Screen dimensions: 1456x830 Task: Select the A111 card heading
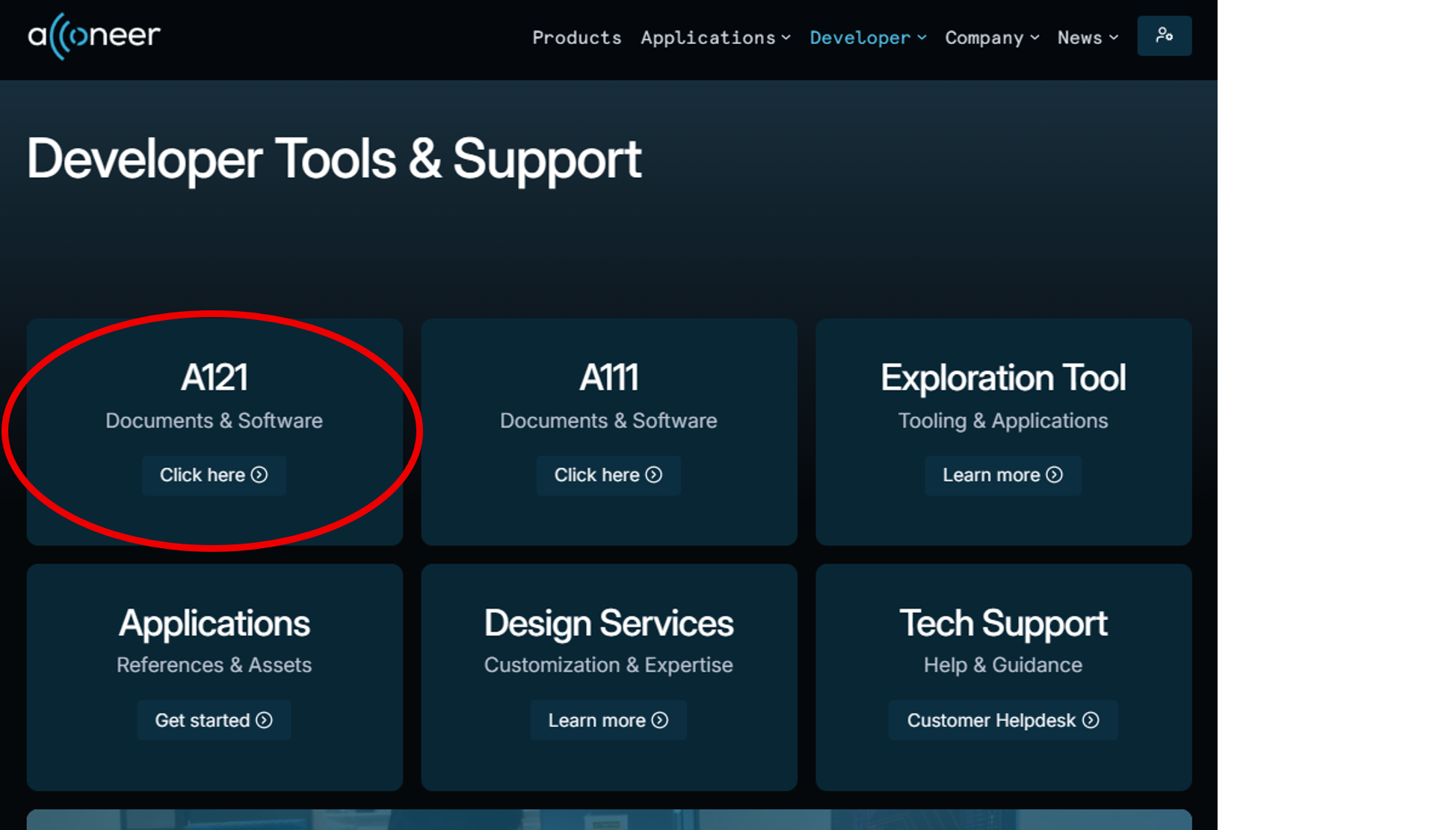[x=608, y=377]
